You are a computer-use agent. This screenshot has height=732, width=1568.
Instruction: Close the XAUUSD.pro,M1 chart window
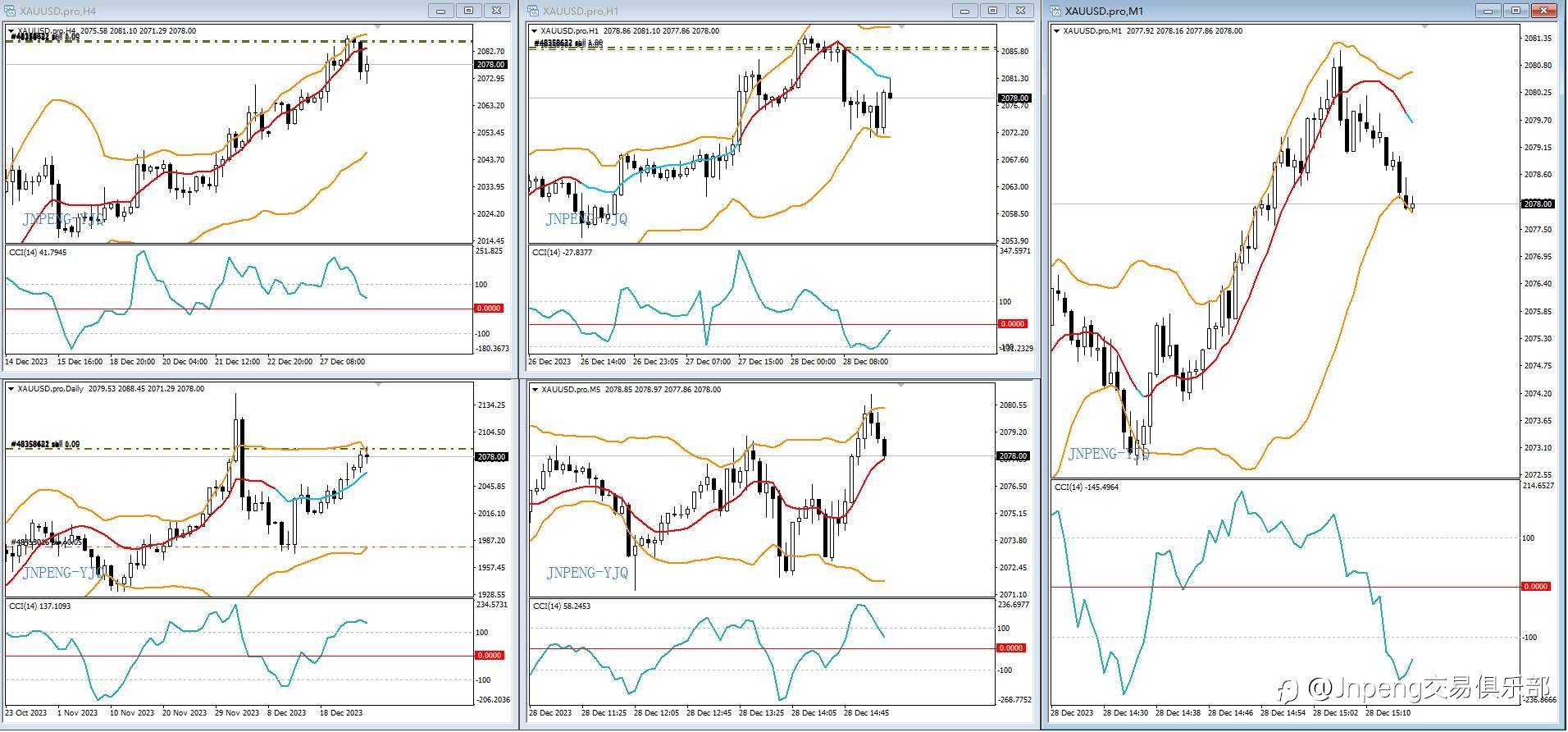tap(1544, 11)
